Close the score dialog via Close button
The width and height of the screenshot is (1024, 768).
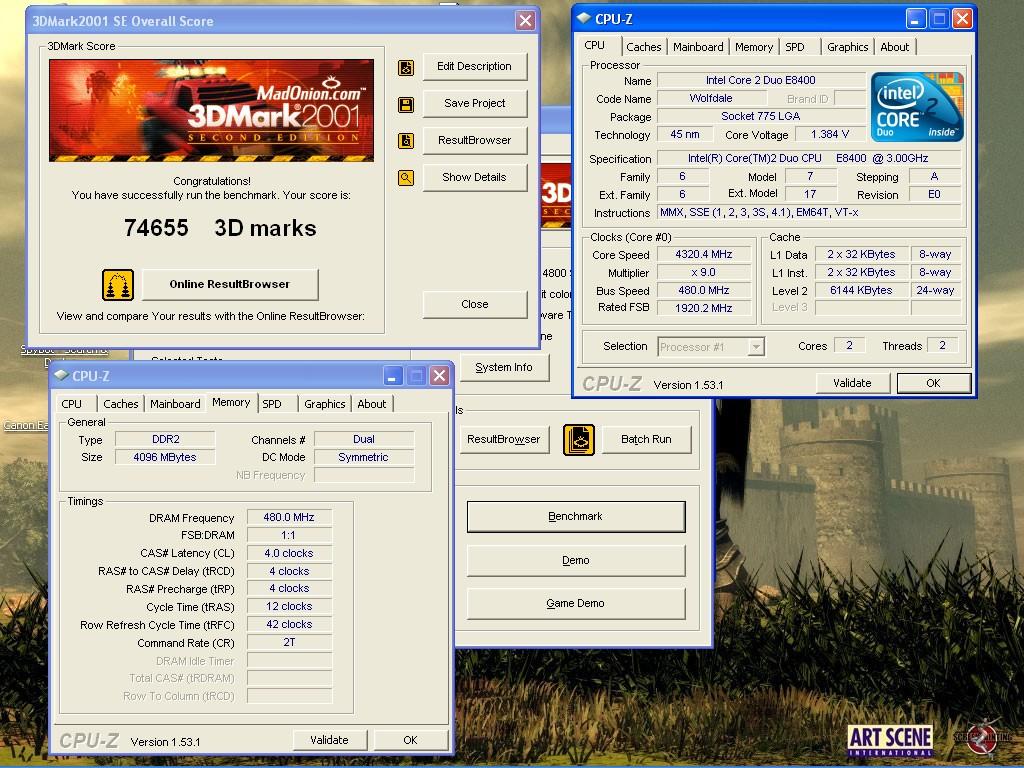pos(474,304)
